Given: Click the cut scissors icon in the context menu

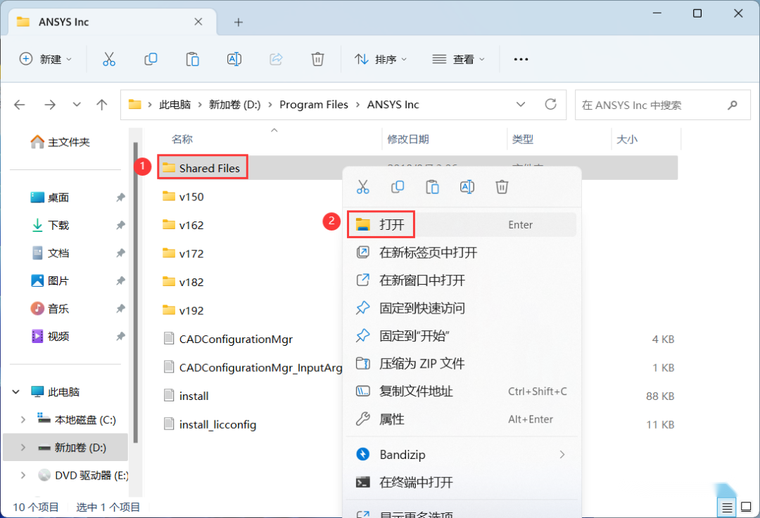Looking at the screenshot, I should click(363, 187).
